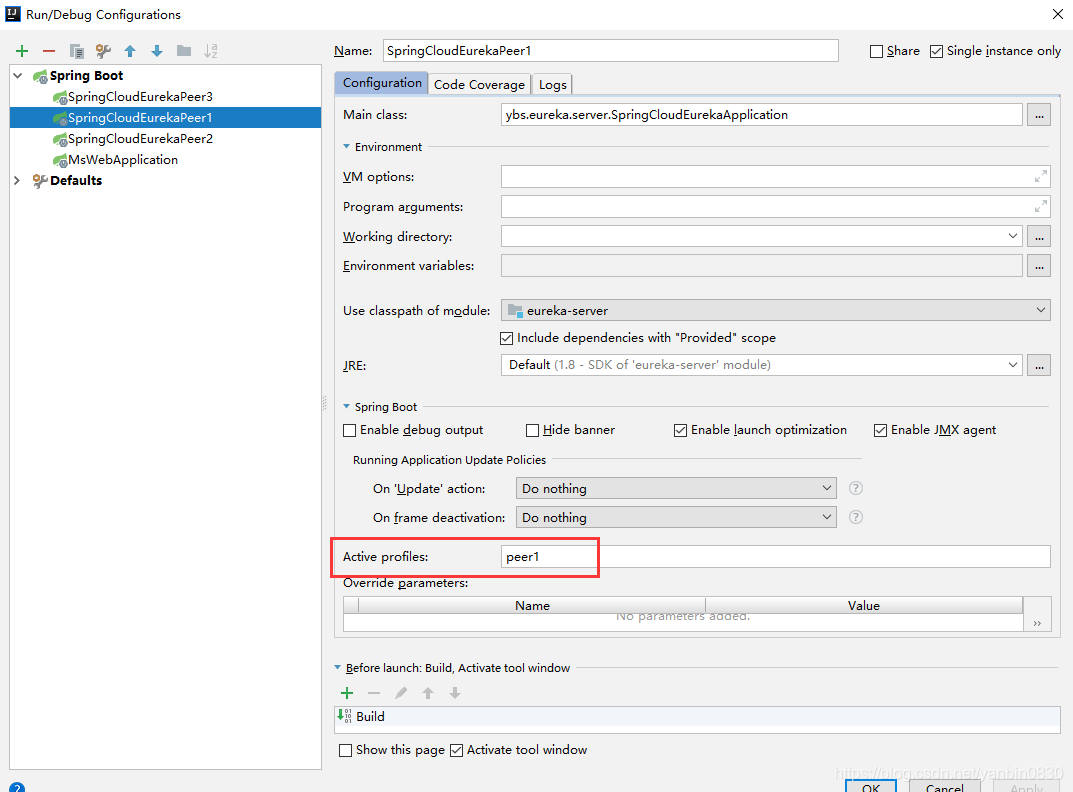This screenshot has height=792, width=1073.
Task: Focus the Active profiles field
Action: pos(775,557)
